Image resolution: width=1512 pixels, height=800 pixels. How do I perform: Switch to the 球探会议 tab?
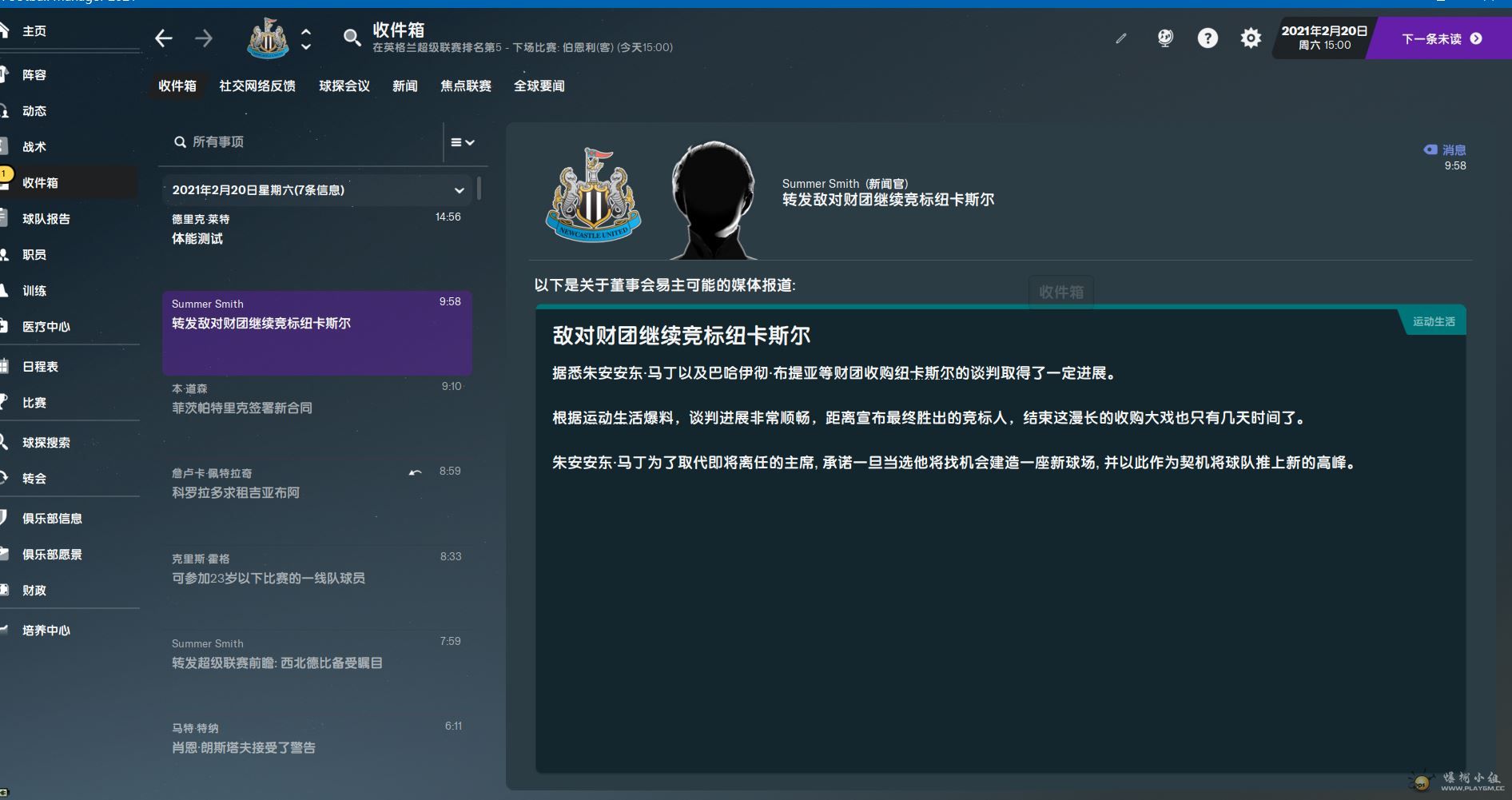[344, 86]
